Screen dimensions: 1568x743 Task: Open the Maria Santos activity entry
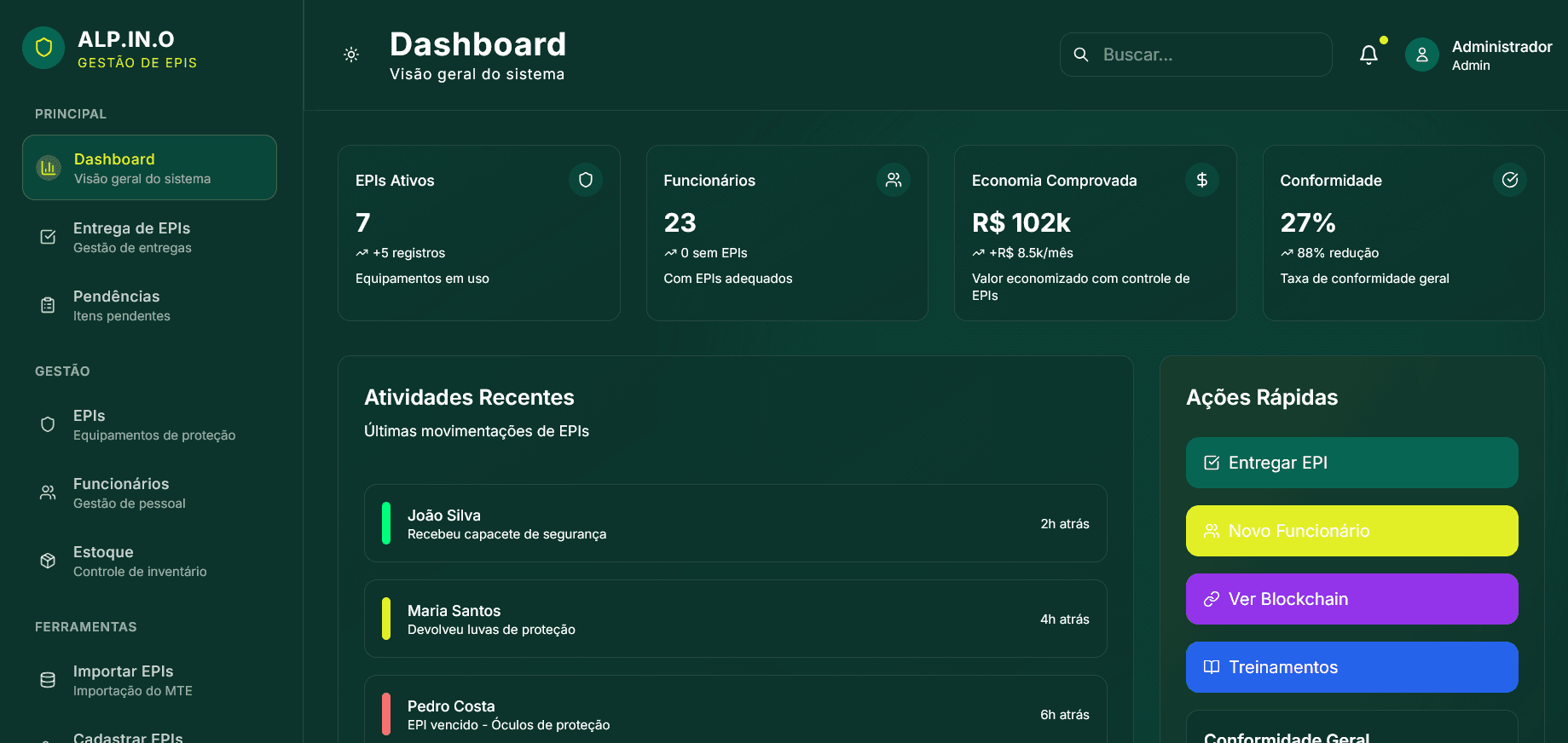coord(735,619)
